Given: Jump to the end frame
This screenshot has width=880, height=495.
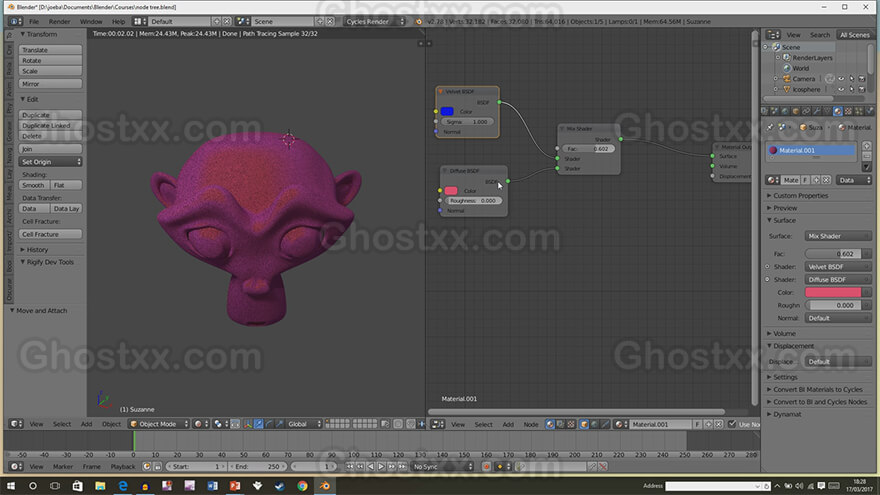Looking at the screenshot, I should (402, 466).
